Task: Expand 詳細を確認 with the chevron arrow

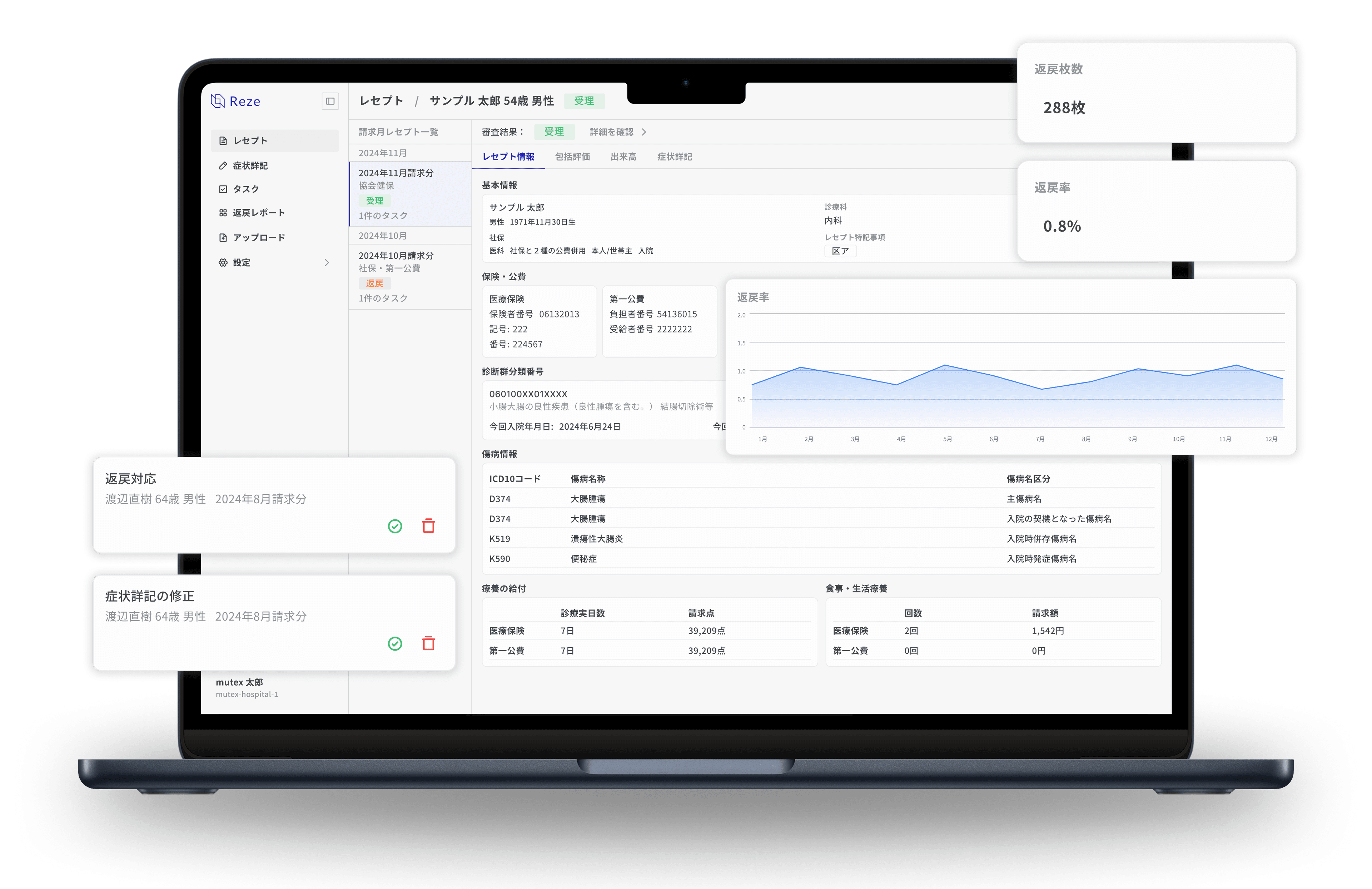Action: click(x=644, y=132)
